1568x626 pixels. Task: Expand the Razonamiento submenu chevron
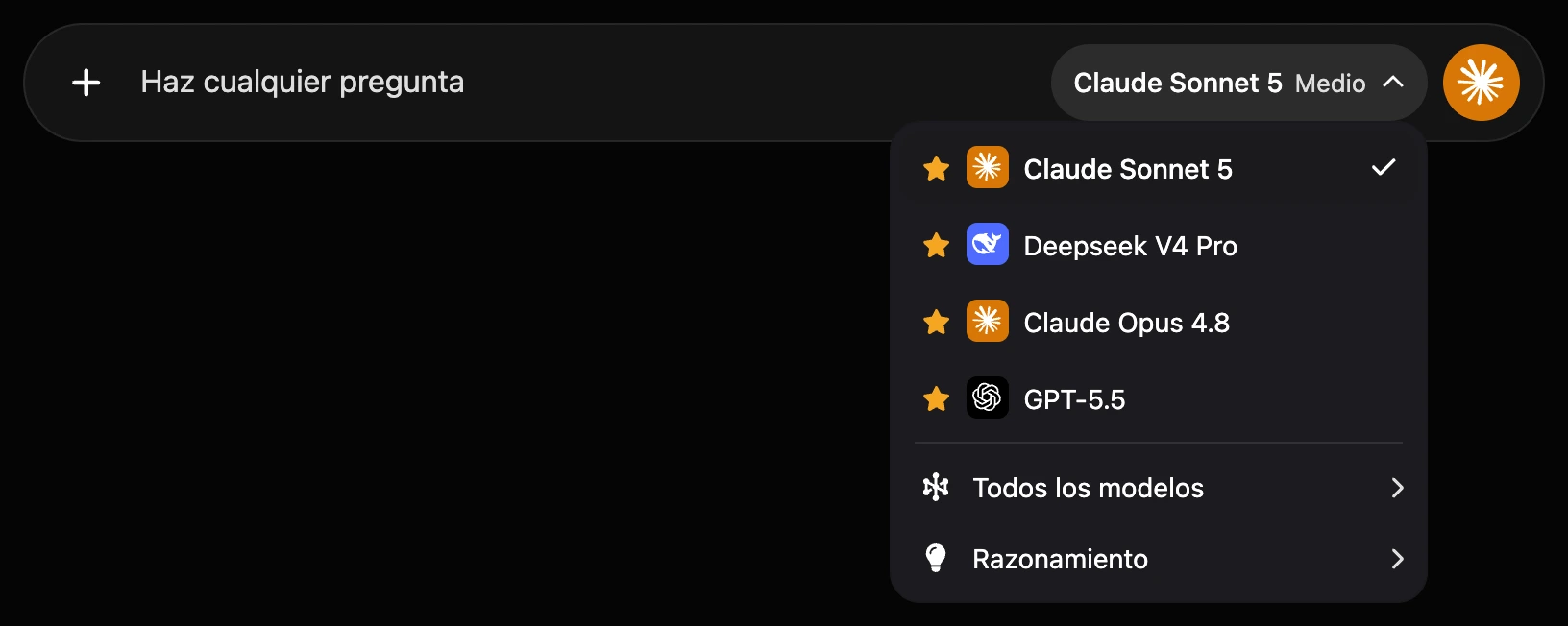1397,559
